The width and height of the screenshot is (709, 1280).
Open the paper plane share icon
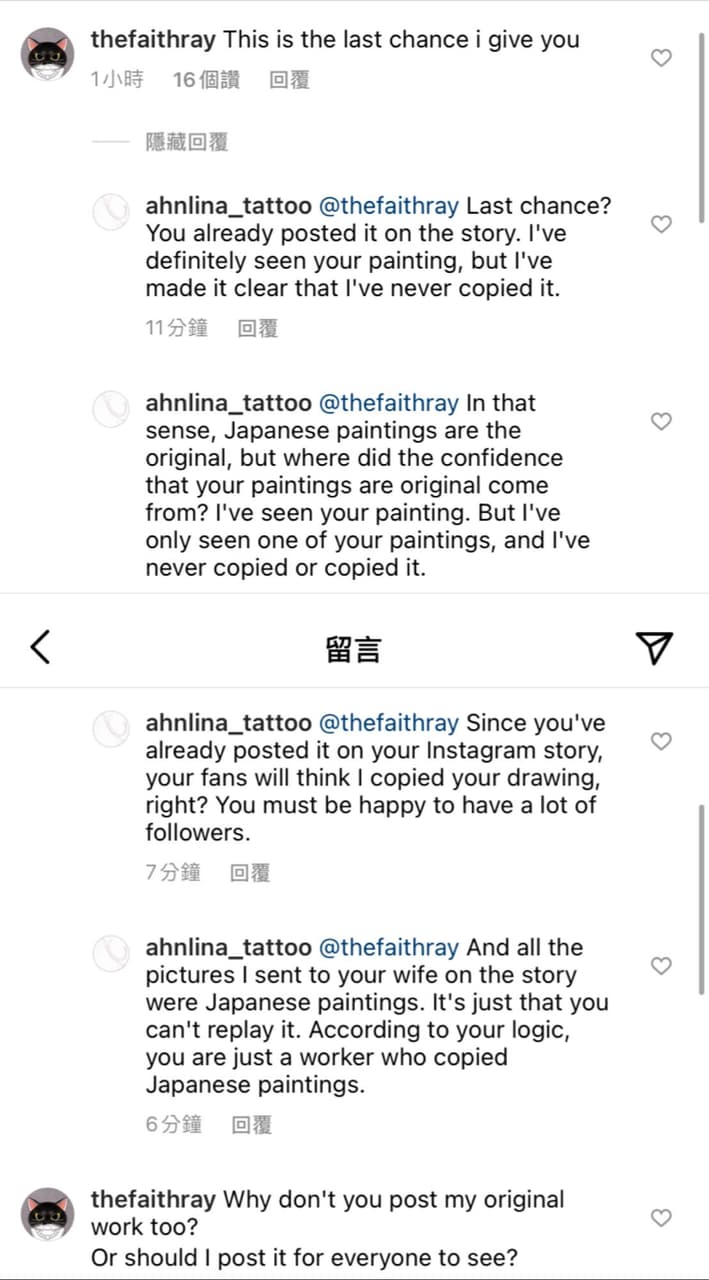654,647
